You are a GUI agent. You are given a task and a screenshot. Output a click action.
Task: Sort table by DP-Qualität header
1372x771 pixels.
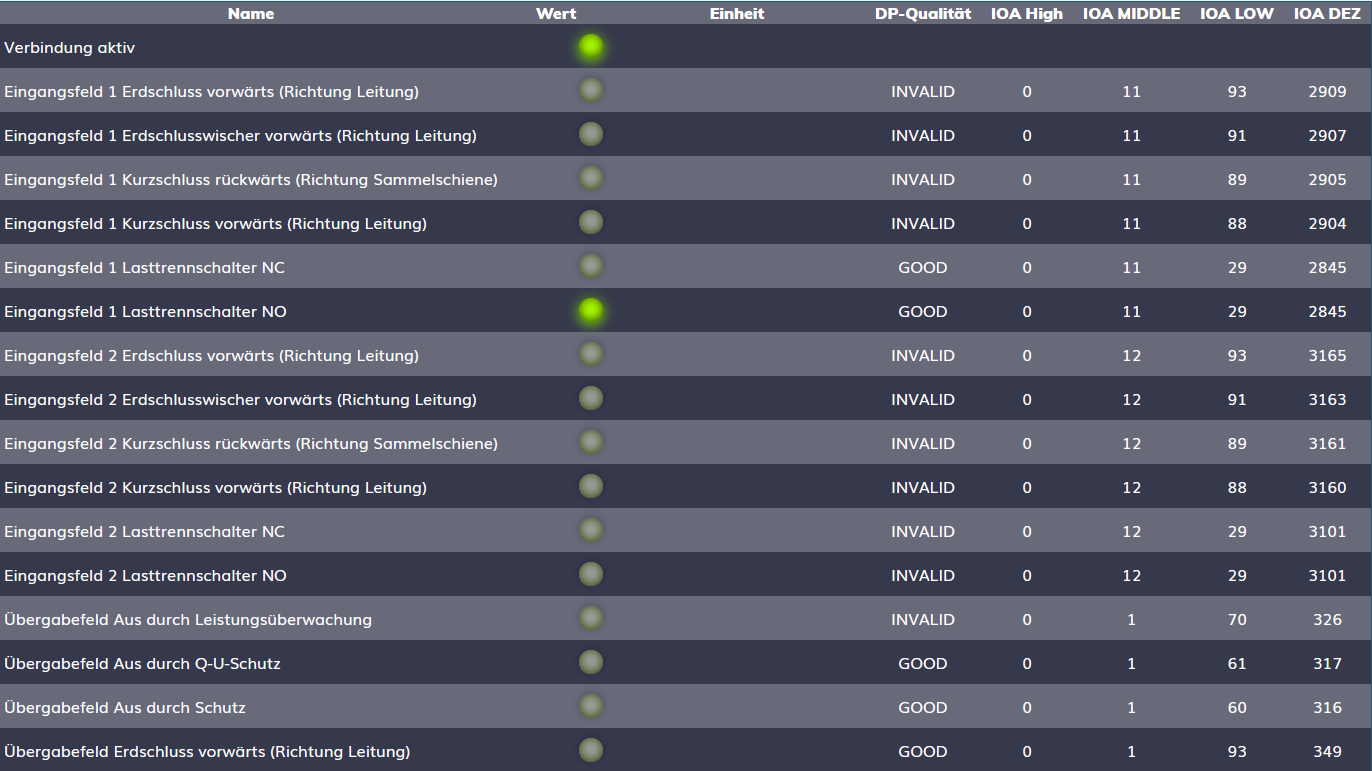(922, 13)
